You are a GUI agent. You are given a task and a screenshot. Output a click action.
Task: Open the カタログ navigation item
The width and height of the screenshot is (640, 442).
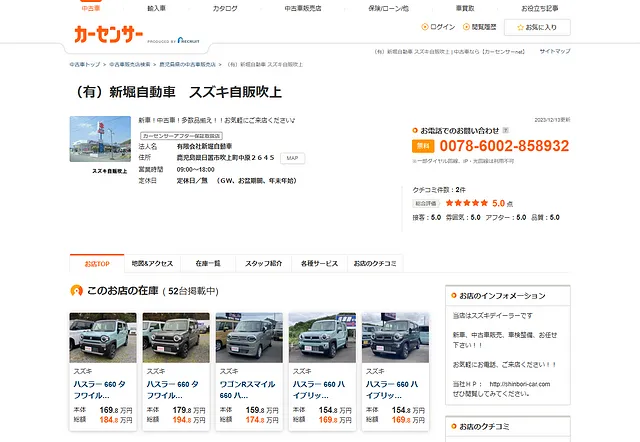[225, 8]
